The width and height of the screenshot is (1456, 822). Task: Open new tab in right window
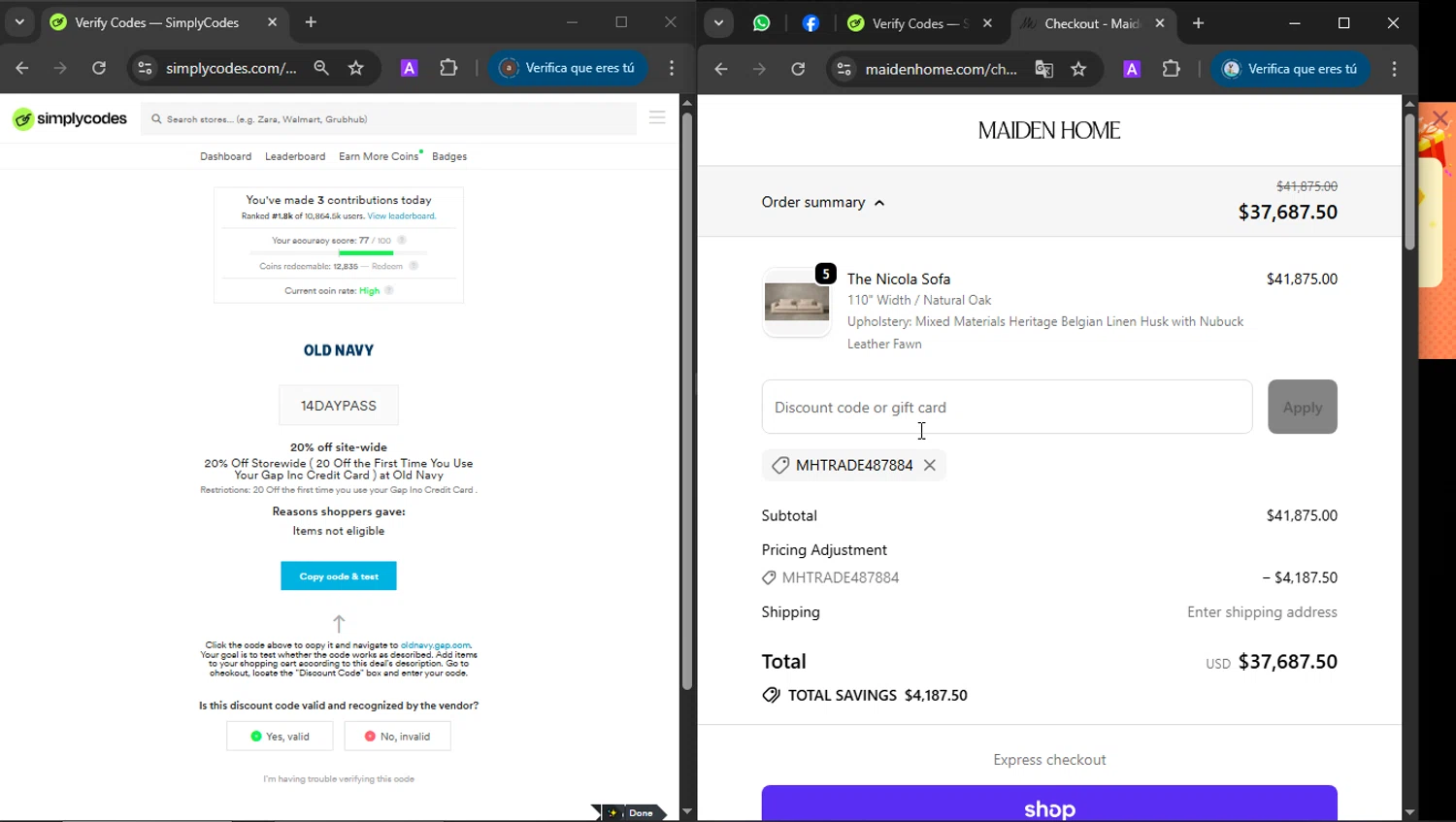click(1199, 23)
